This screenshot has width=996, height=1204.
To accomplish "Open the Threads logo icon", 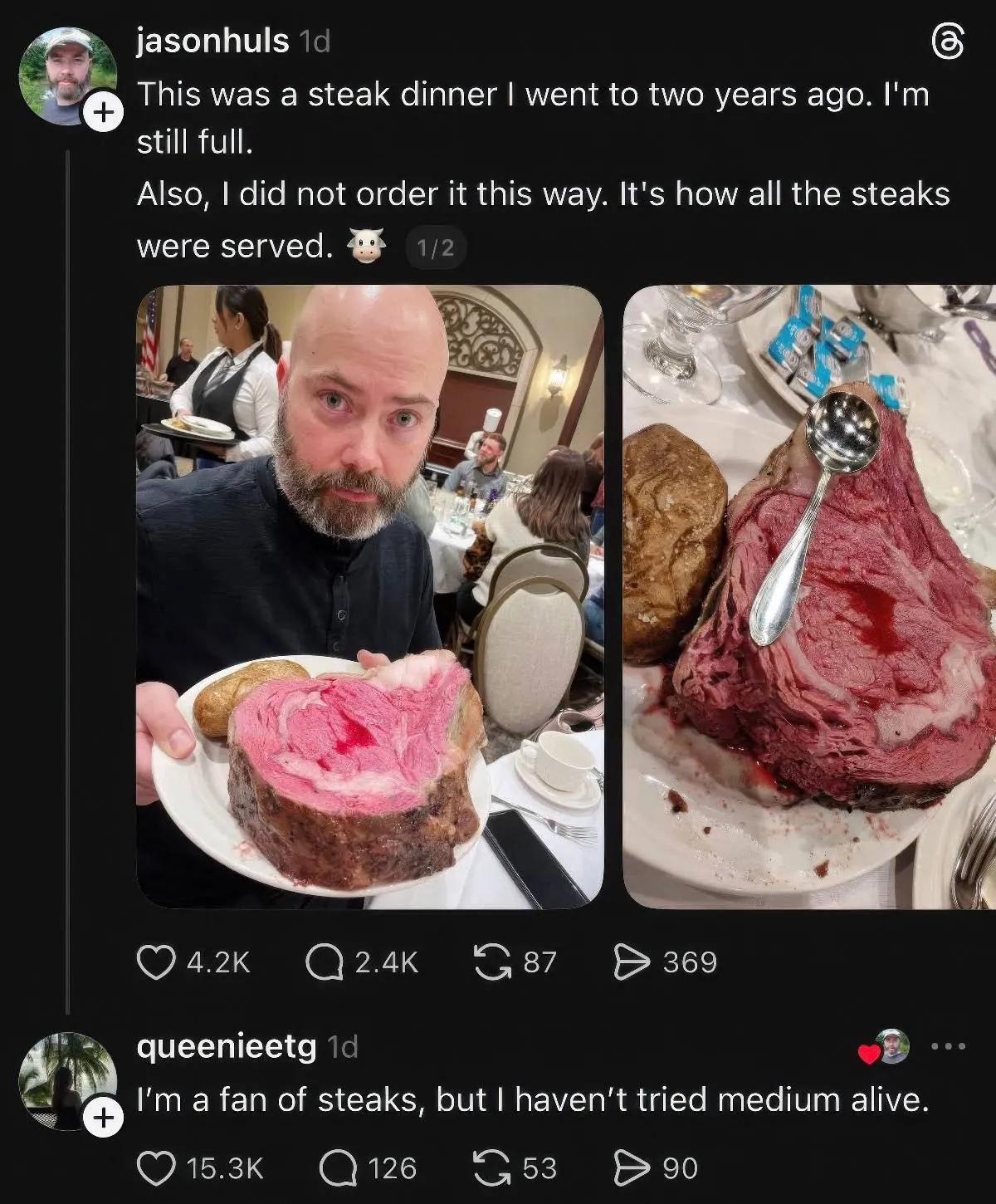I will click(x=948, y=42).
